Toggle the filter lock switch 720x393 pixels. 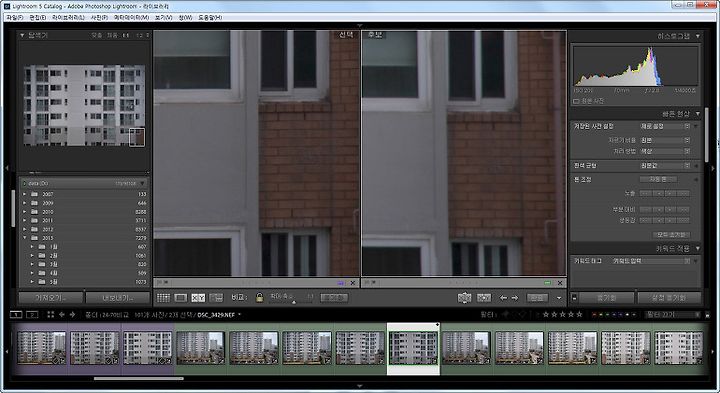[707, 315]
